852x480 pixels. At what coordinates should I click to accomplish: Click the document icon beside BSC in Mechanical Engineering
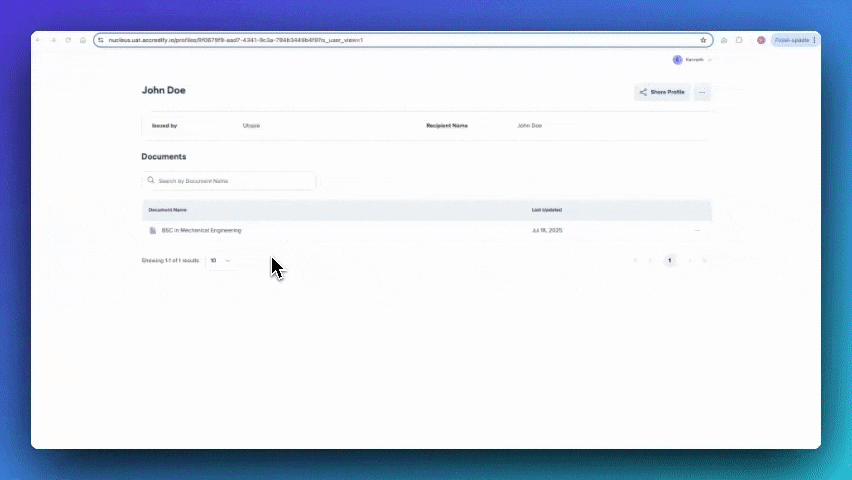(153, 230)
